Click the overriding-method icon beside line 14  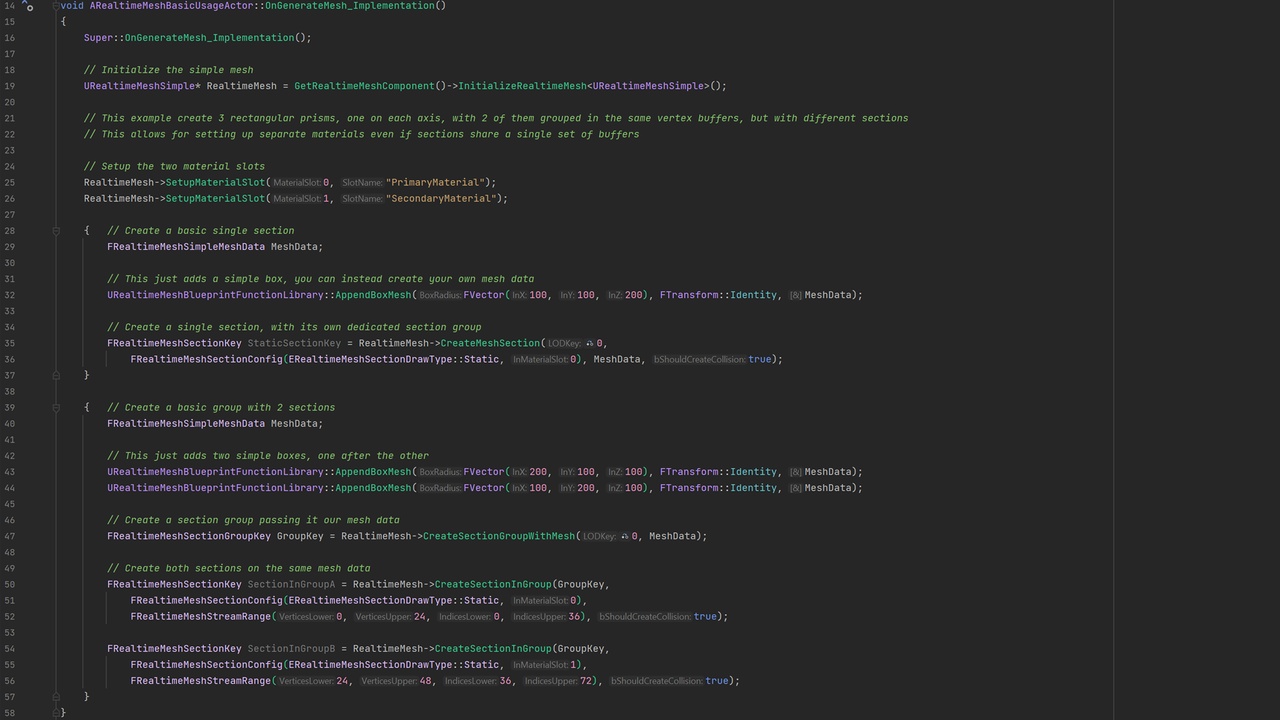(x=28, y=8)
